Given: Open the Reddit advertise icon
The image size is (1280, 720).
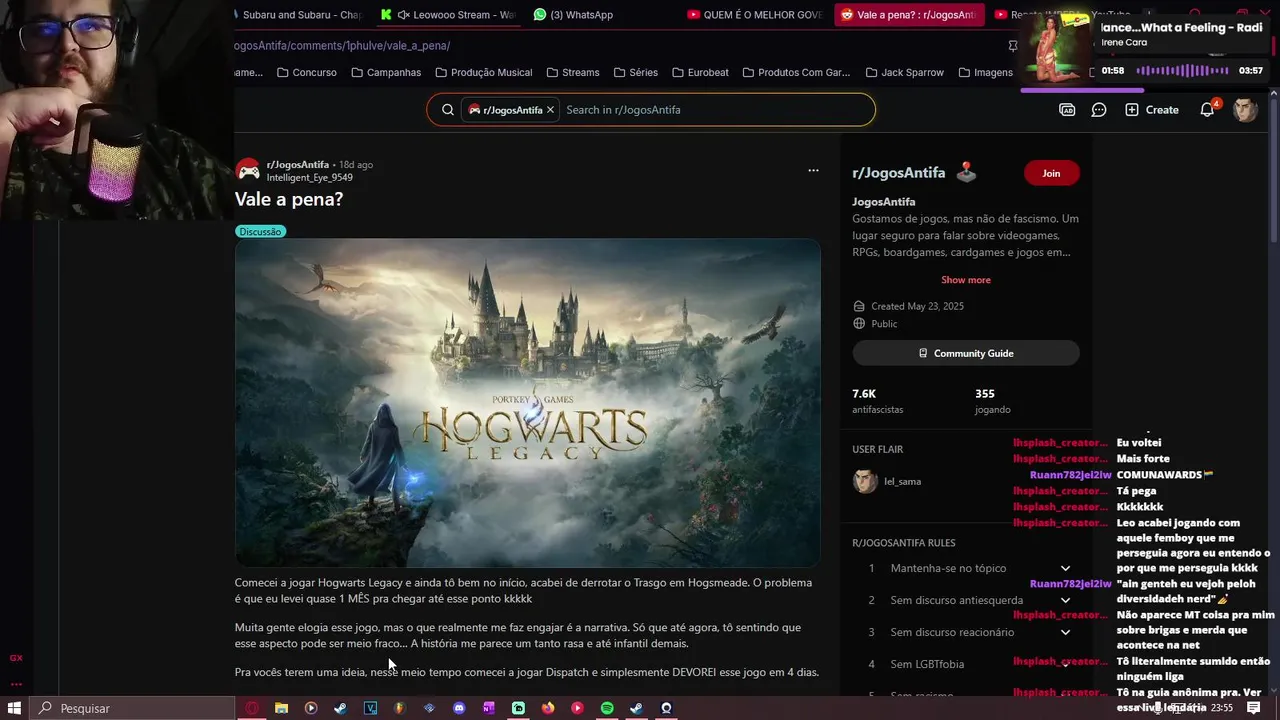Looking at the screenshot, I should click(1067, 110).
